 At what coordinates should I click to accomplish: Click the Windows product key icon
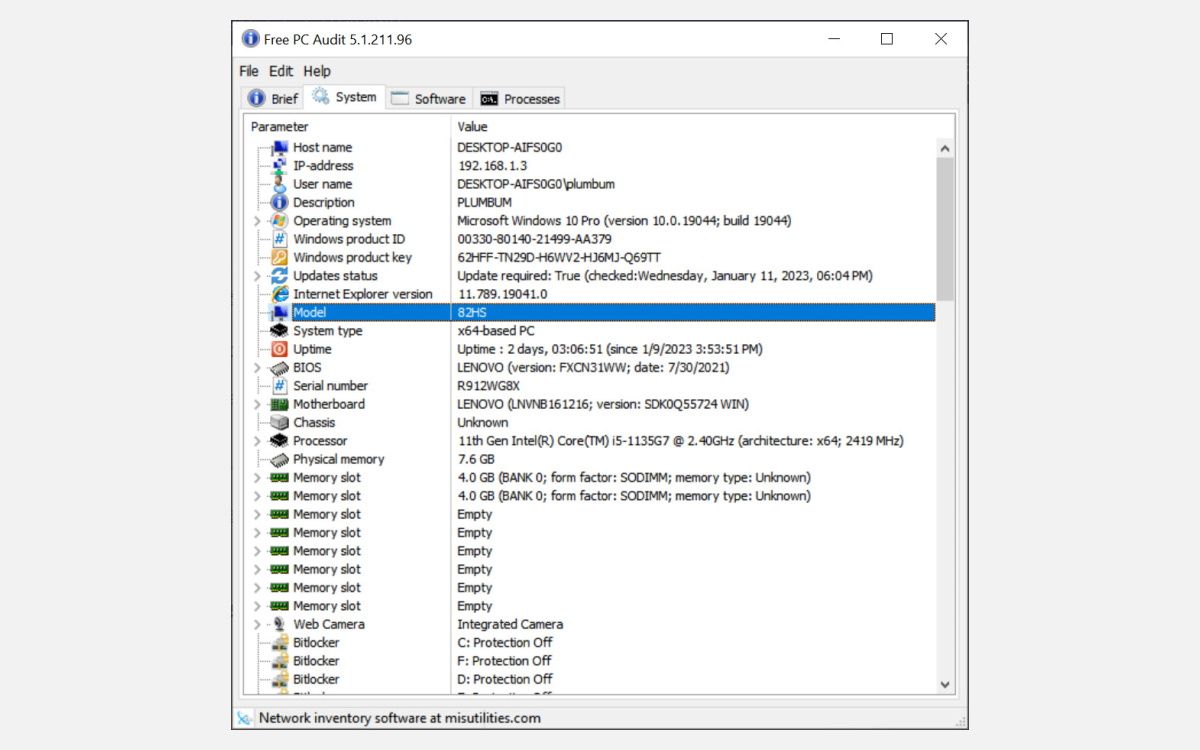pos(281,257)
